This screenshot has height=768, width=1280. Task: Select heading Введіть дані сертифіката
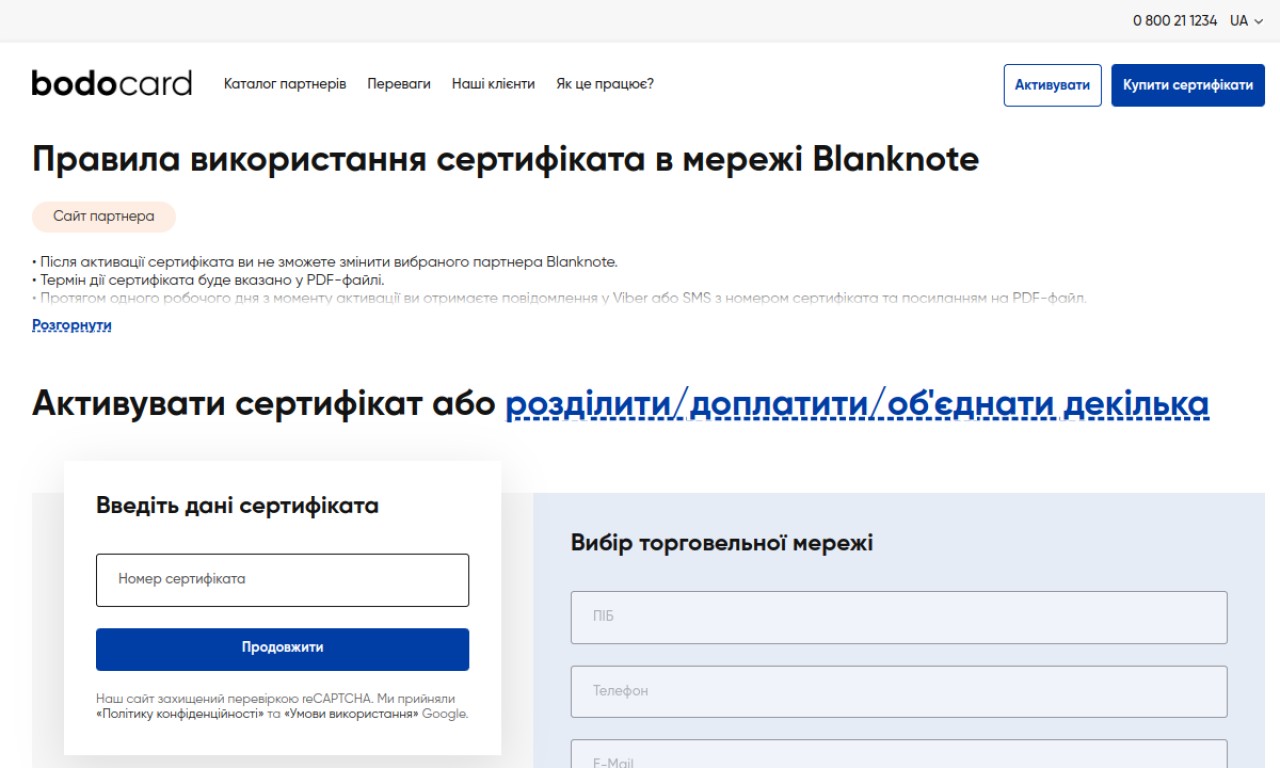pos(237,505)
